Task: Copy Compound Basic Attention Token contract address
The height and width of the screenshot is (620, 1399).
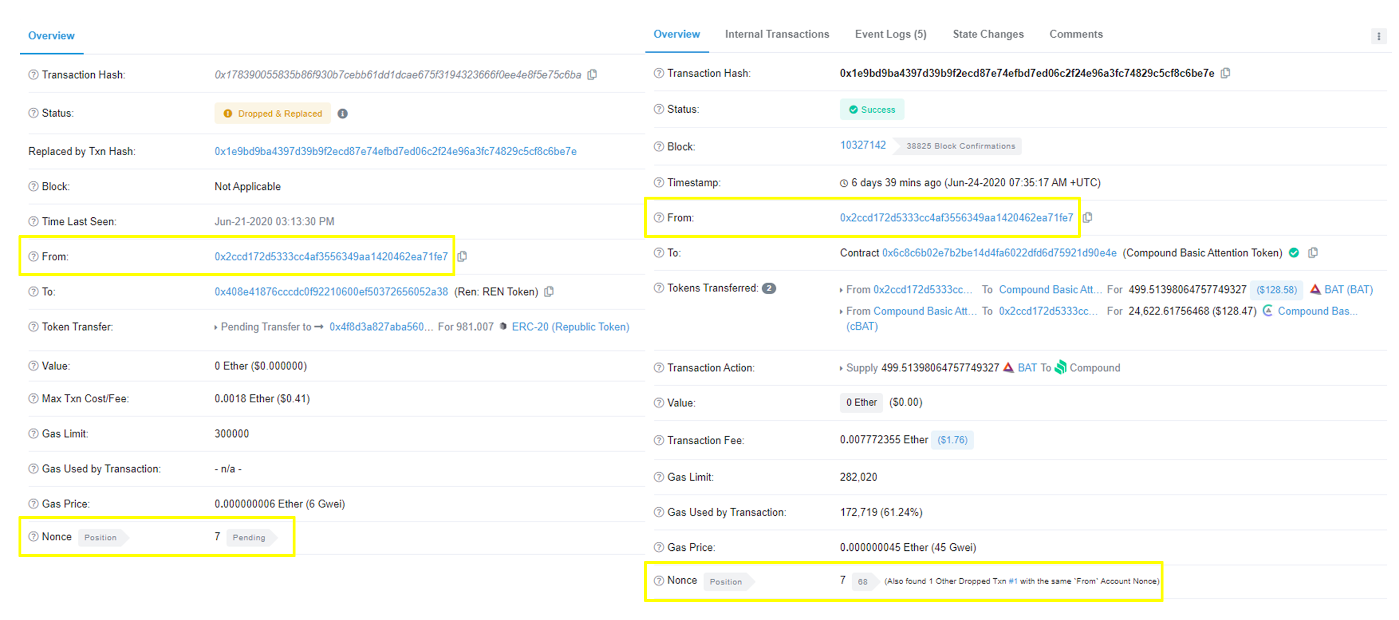Action: [x=1313, y=253]
